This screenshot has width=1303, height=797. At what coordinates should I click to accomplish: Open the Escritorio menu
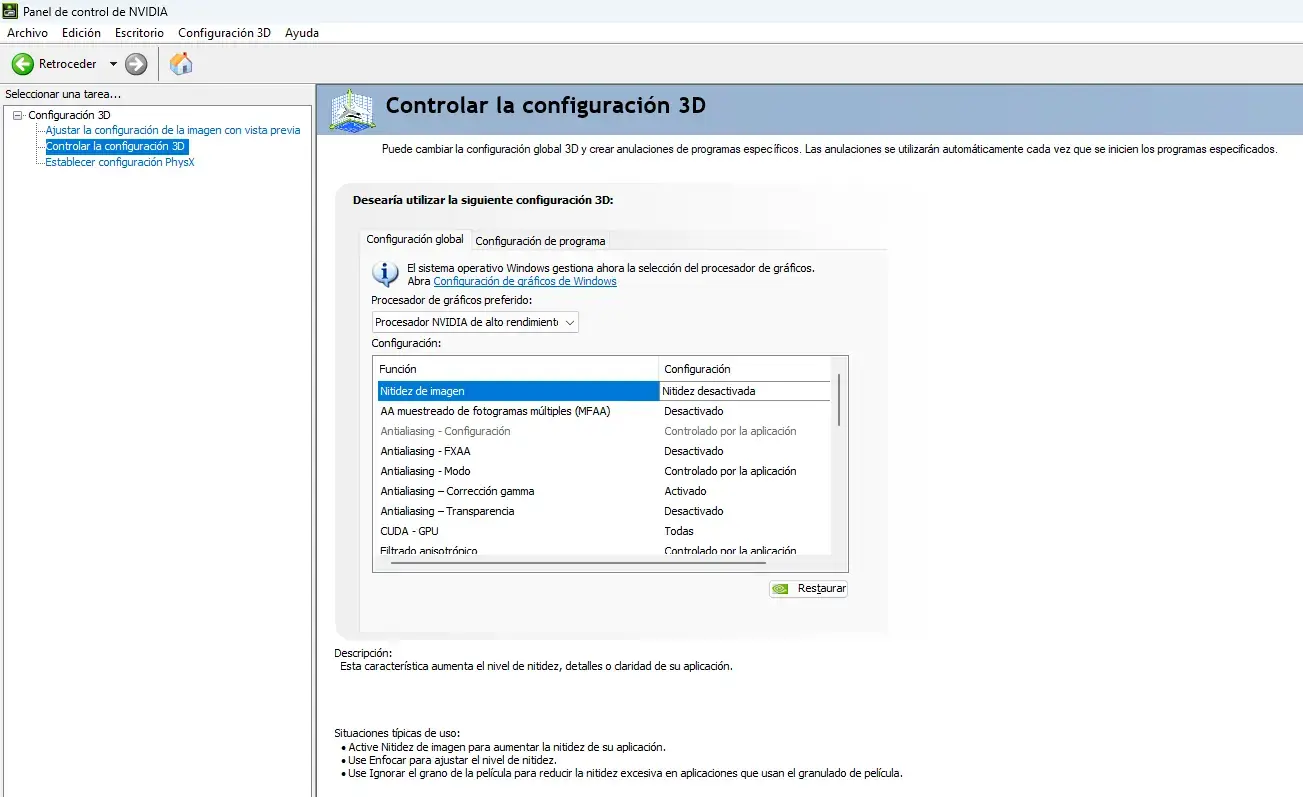coord(139,33)
